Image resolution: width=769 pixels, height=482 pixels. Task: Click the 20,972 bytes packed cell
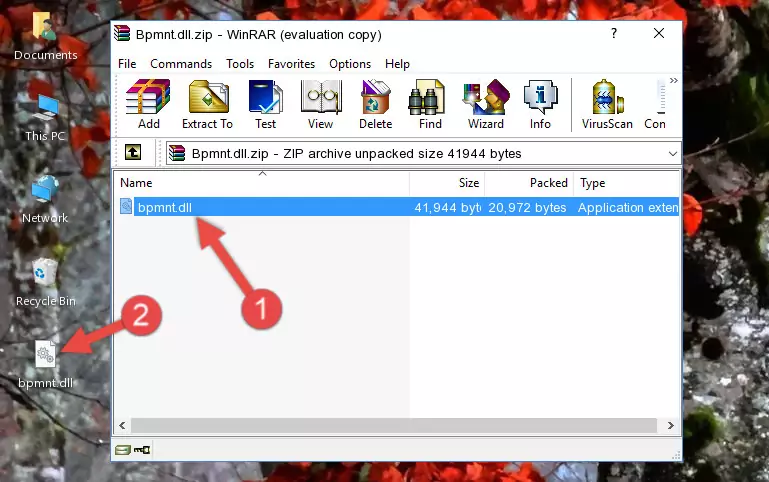point(527,207)
